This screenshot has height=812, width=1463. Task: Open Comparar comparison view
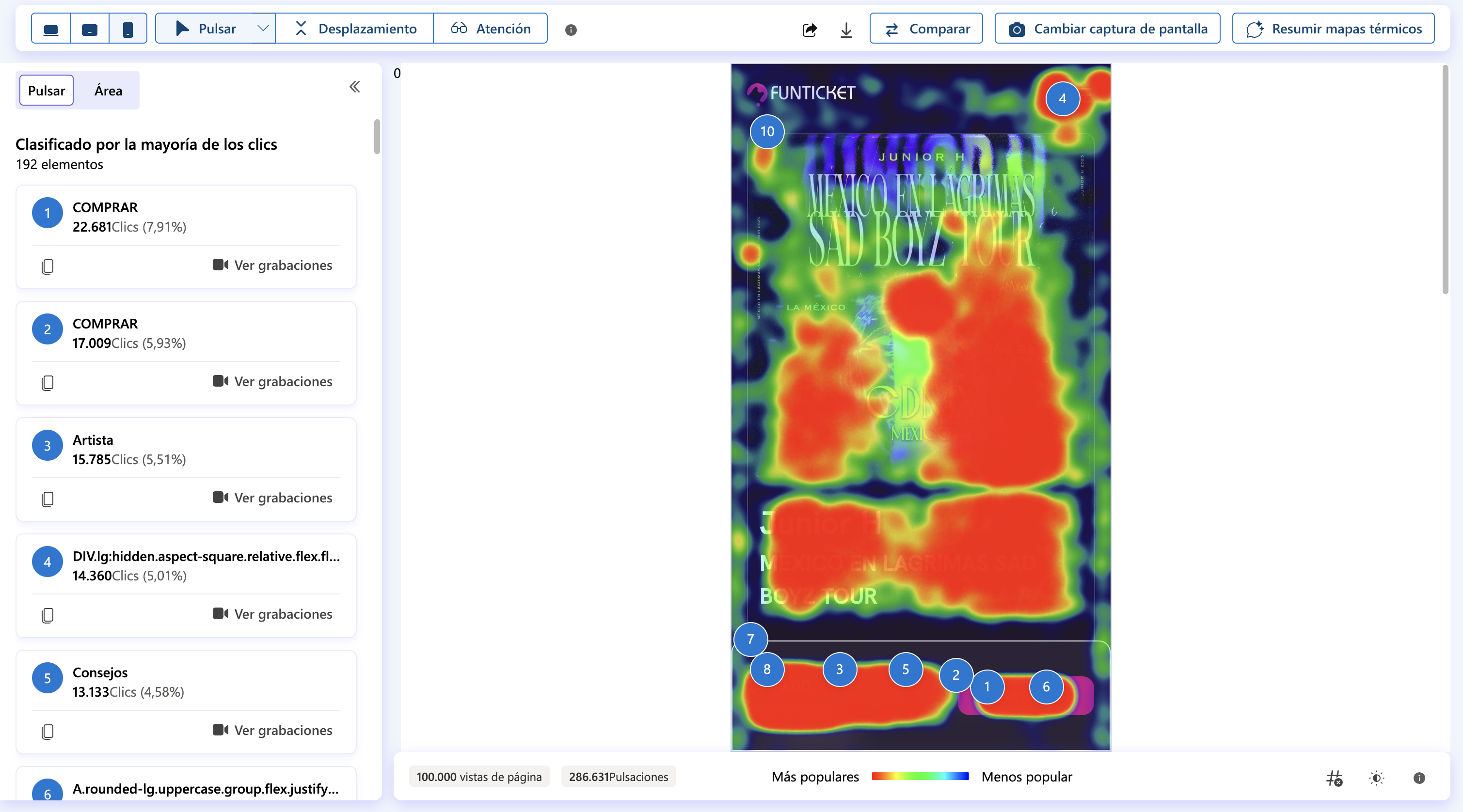coord(926,28)
